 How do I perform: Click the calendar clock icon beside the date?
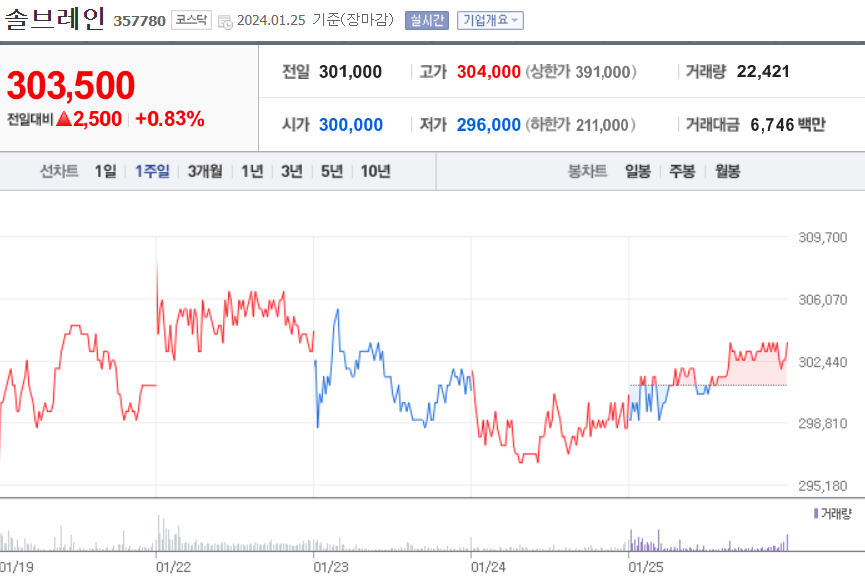pyautogui.click(x=225, y=22)
